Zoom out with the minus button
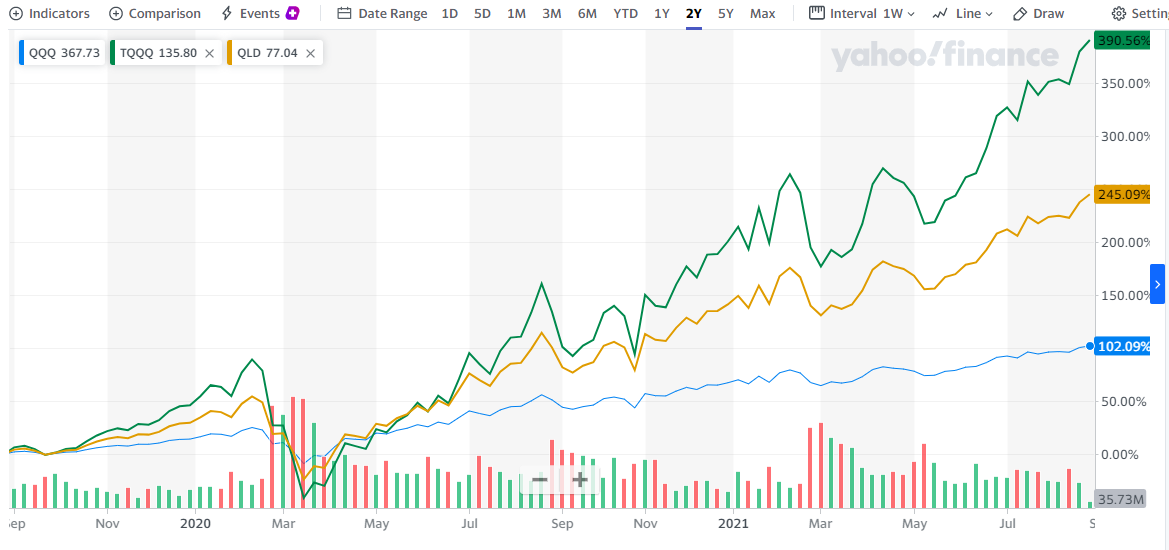 [540, 479]
